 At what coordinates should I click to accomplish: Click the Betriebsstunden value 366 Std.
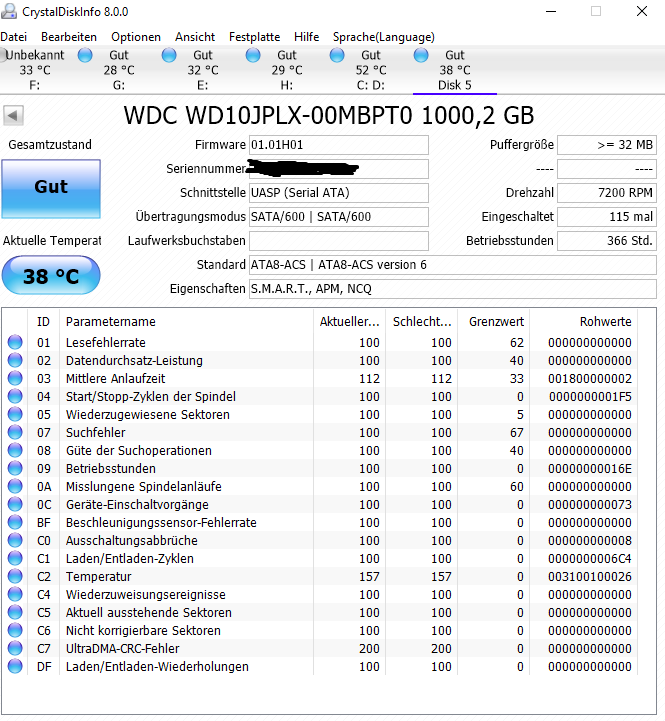607,240
